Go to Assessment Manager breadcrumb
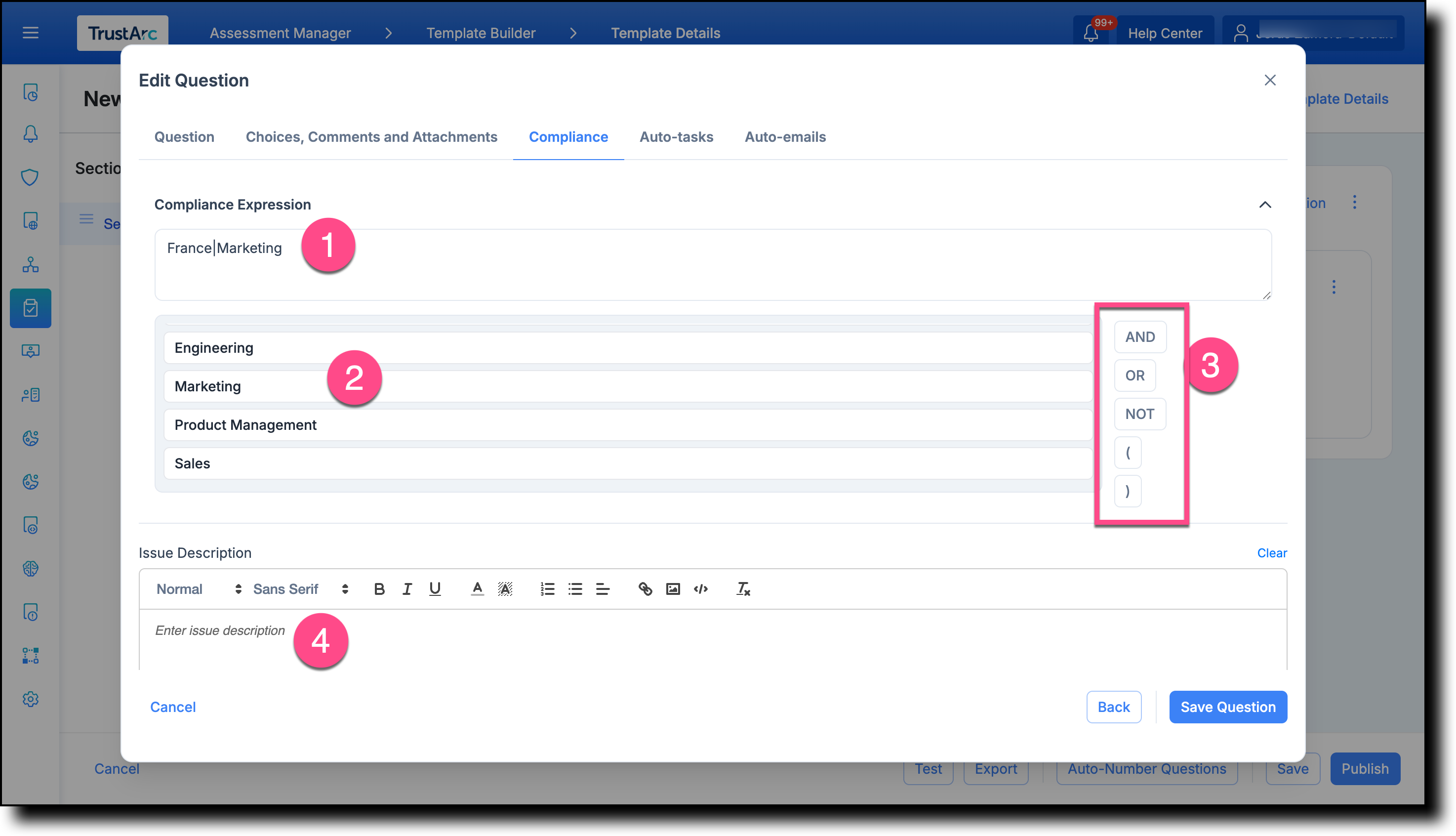The width and height of the screenshot is (1456, 836). pyautogui.click(x=280, y=33)
